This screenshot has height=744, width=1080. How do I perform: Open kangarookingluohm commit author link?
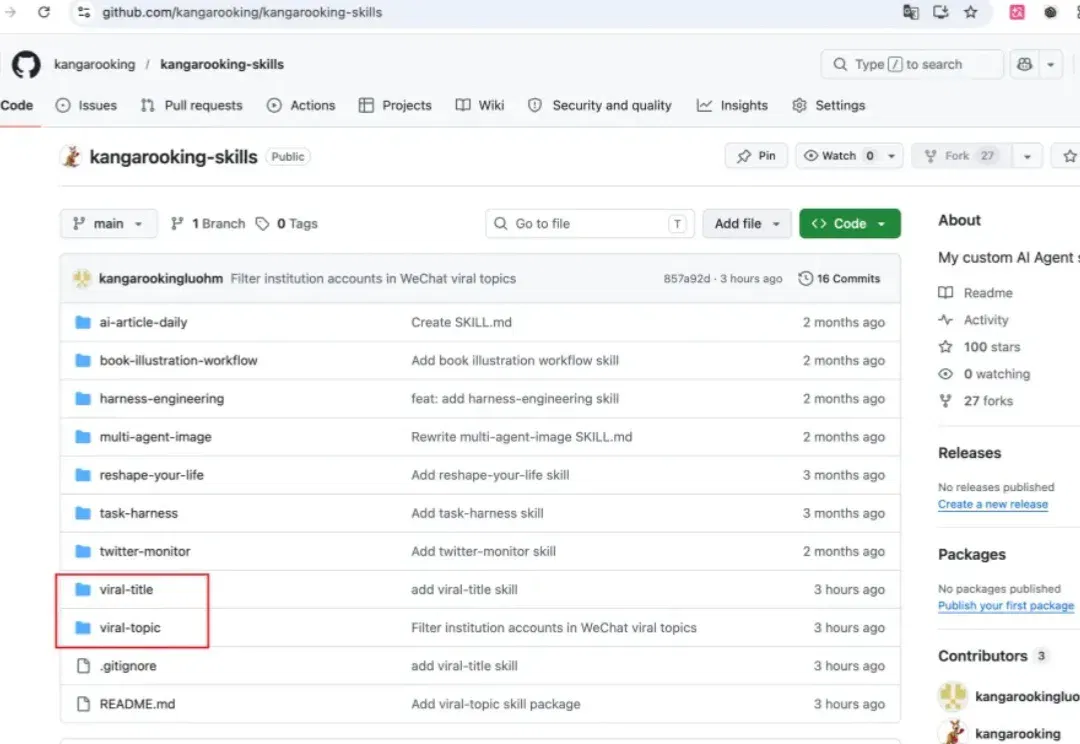coord(160,278)
